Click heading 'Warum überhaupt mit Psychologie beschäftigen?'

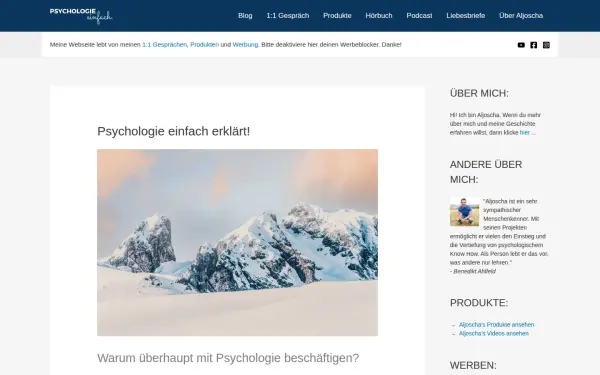pos(228,358)
